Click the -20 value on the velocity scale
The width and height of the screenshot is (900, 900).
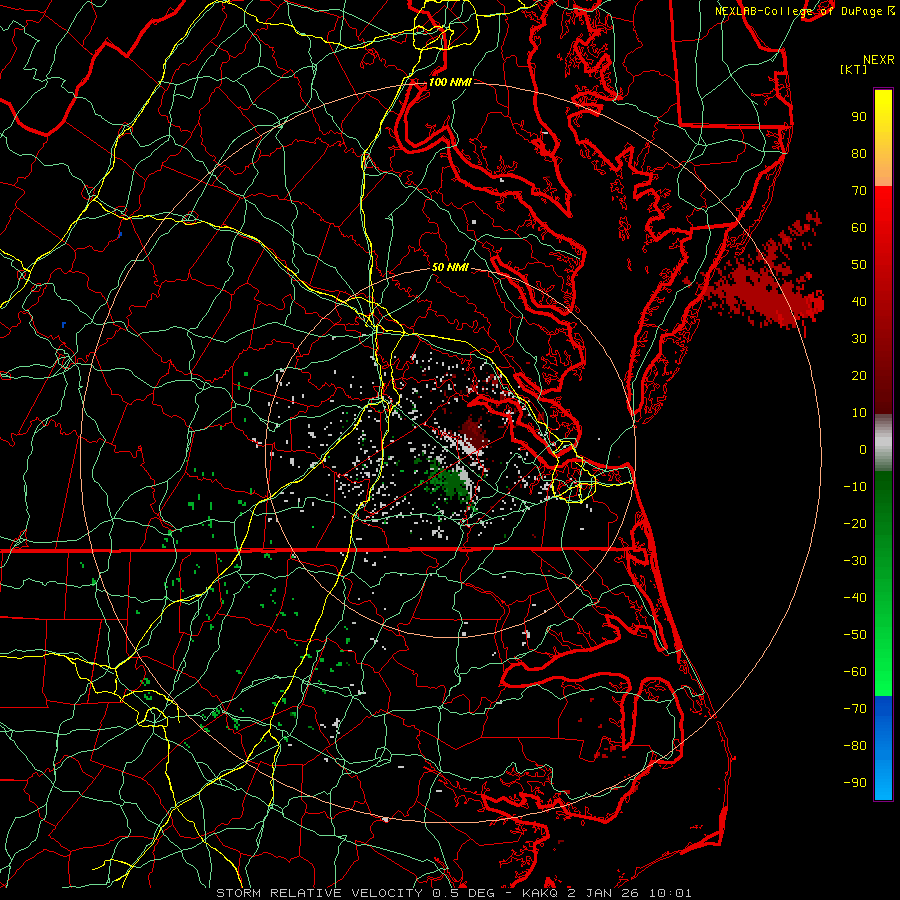855,524
